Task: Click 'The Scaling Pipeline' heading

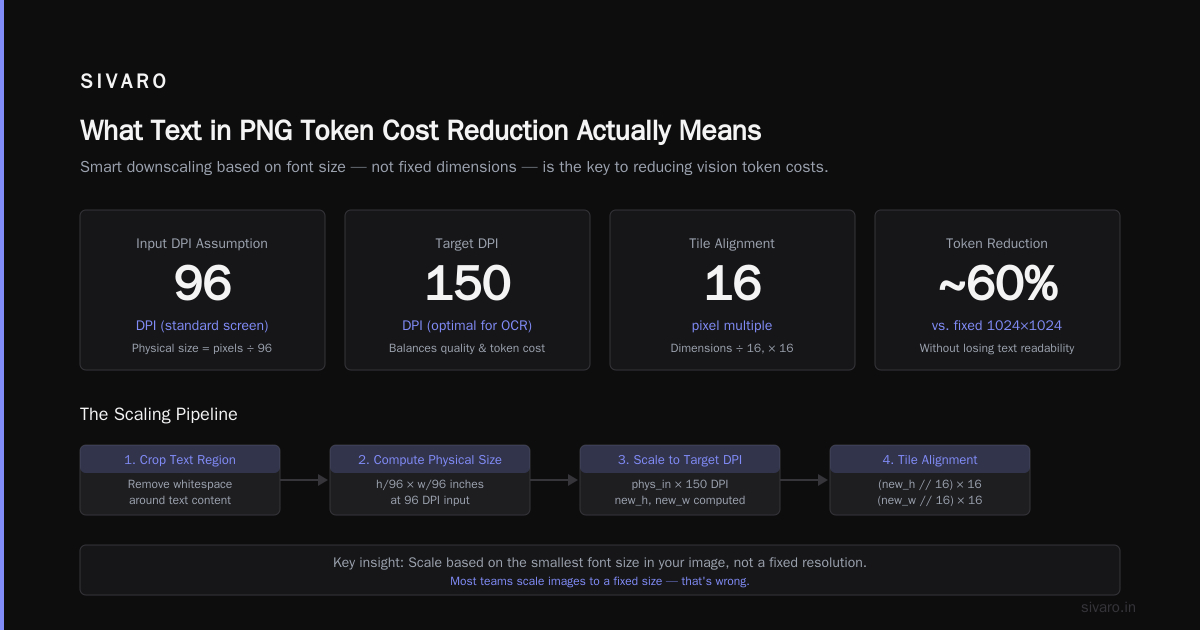Action: coord(159,414)
